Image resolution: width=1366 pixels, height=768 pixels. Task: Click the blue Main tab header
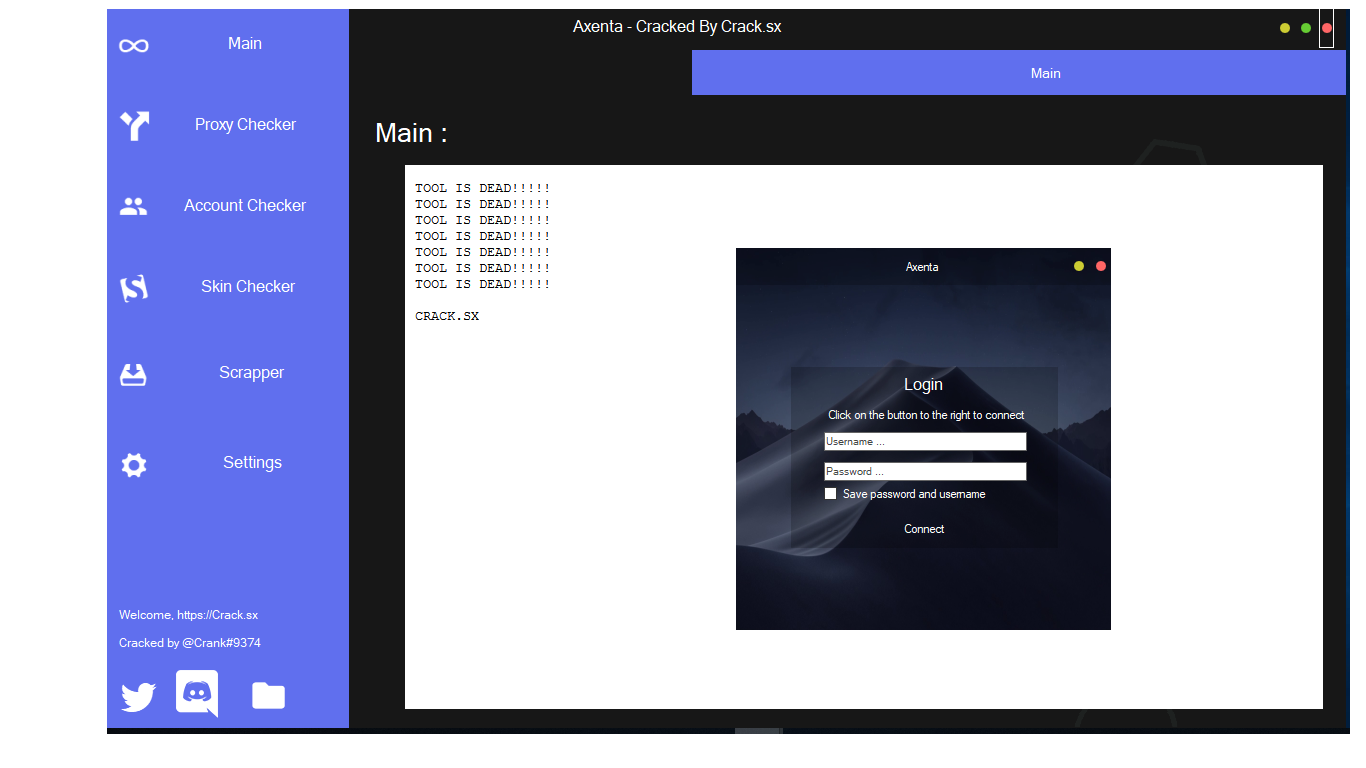[1019, 73]
